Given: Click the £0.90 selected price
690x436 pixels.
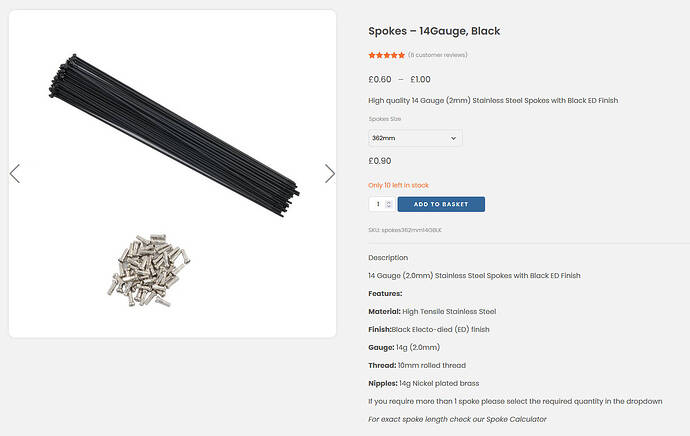Looking at the screenshot, I should coord(380,161).
